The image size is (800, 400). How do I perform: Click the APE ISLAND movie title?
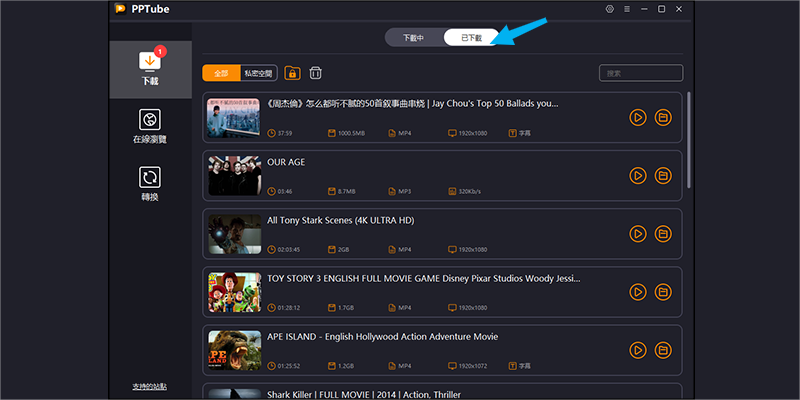(383, 337)
